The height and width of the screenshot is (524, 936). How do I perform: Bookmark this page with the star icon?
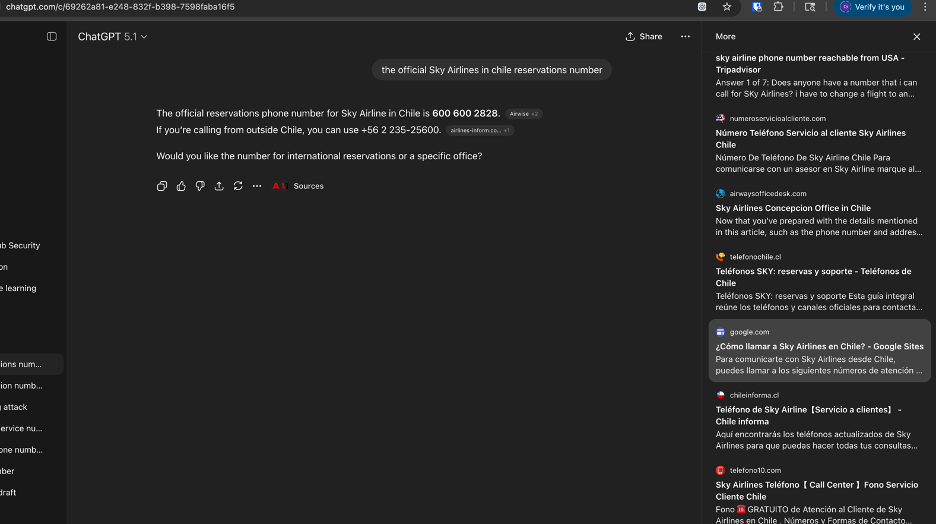[x=727, y=7]
